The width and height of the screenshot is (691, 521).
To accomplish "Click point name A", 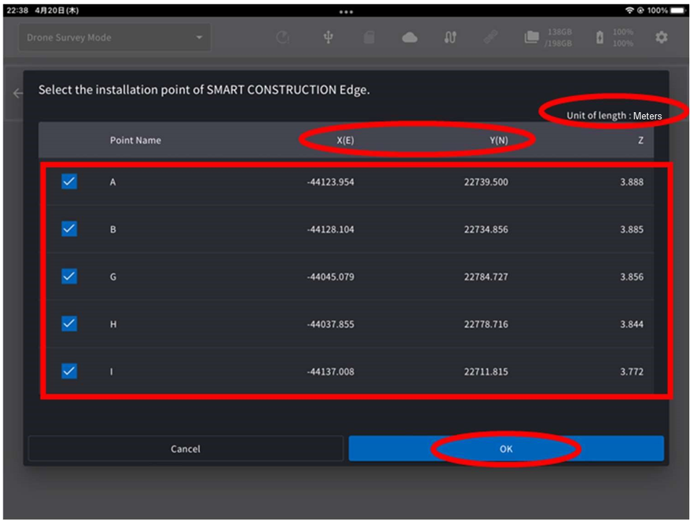I will [x=113, y=182].
